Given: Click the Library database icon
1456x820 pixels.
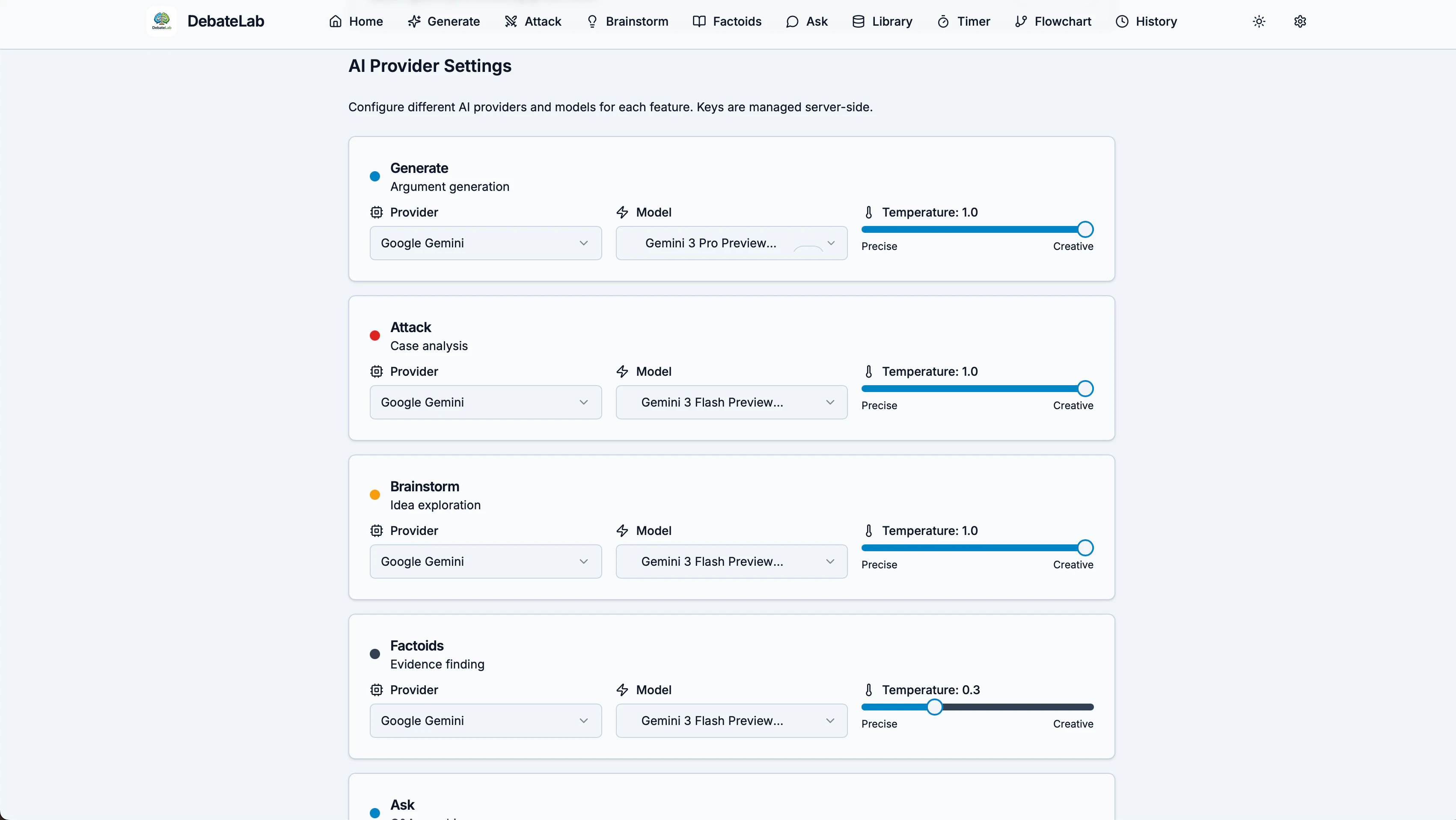Looking at the screenshot, I should 858,21.
